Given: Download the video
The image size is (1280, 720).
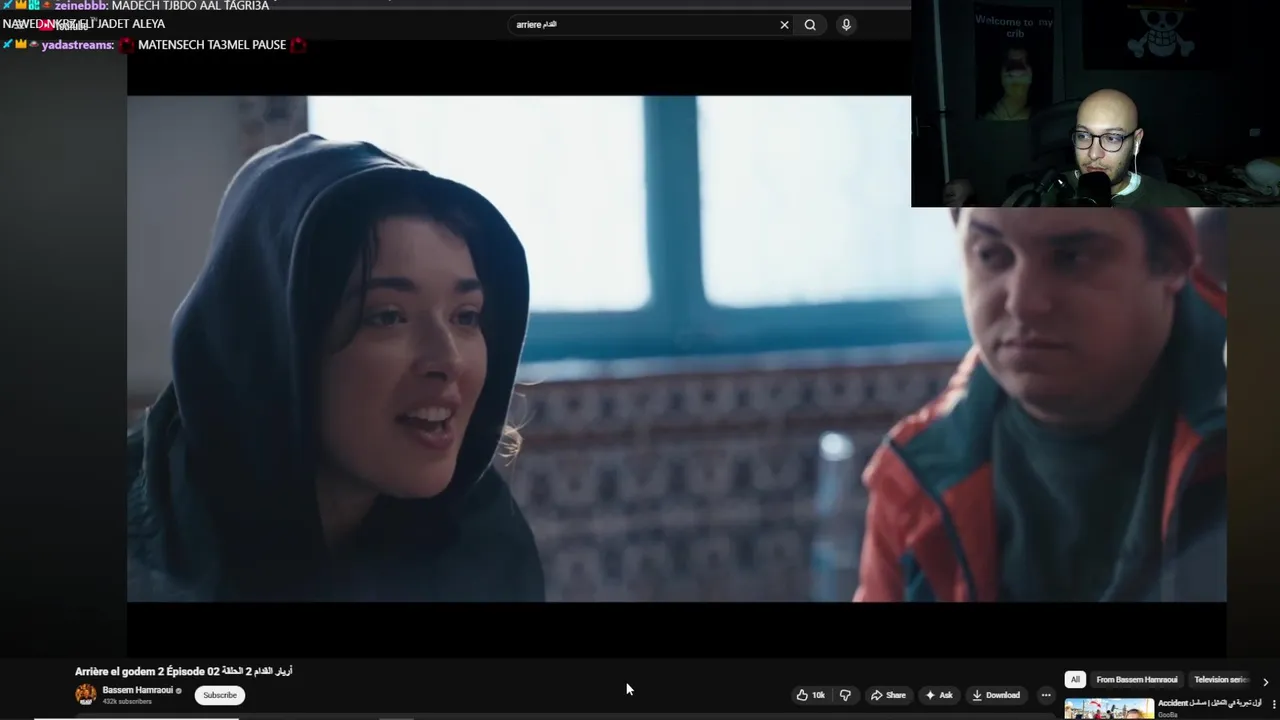Looking at the screenshot, I should (996, 695).
